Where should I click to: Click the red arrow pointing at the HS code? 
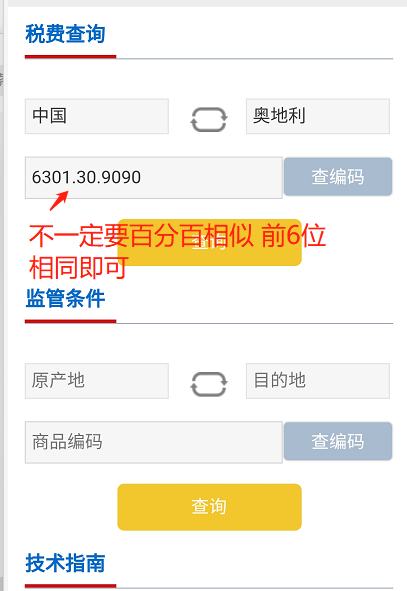(x=59, y=201)
